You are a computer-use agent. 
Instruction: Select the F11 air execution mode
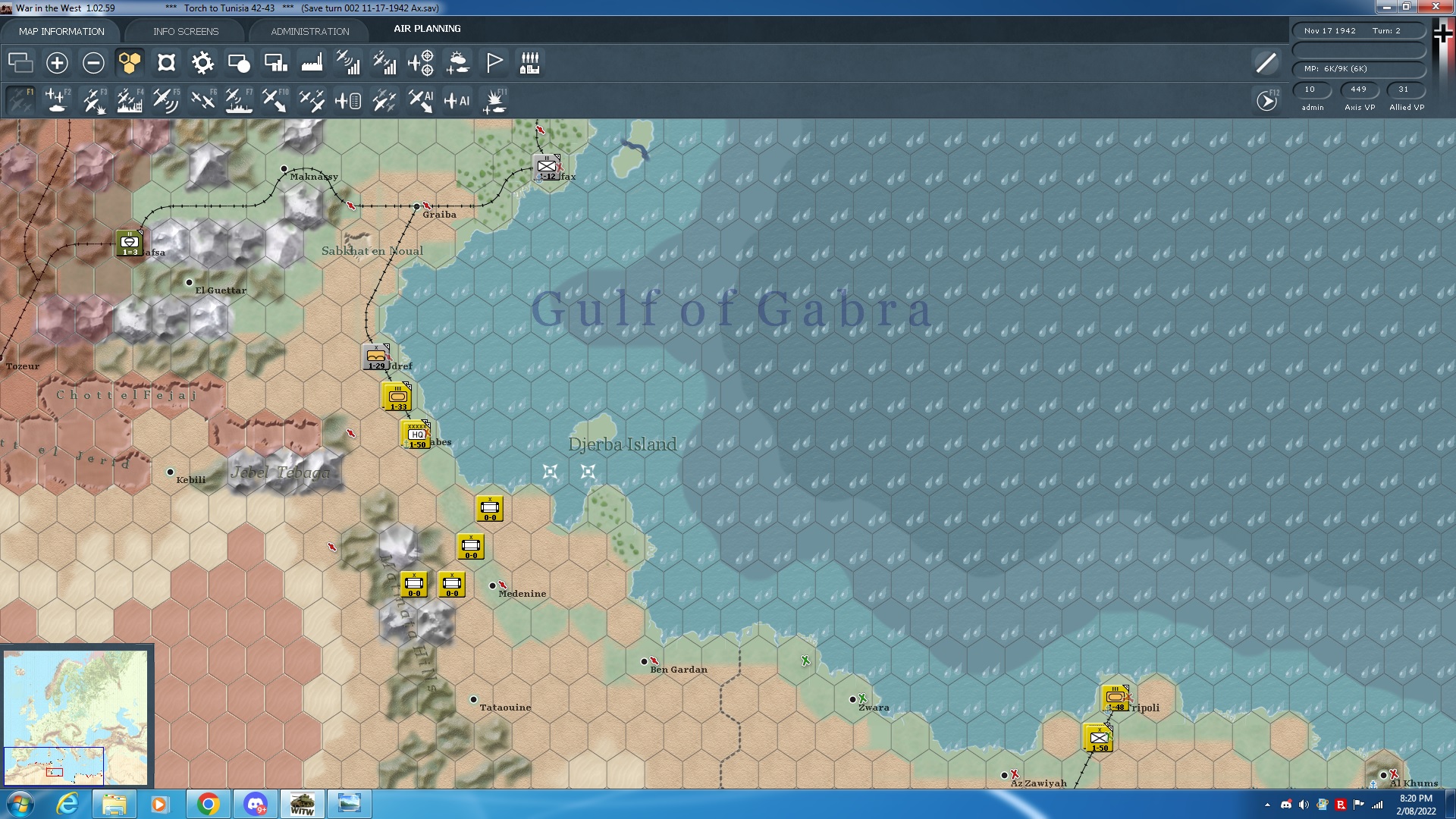click(x=494, y=100)
